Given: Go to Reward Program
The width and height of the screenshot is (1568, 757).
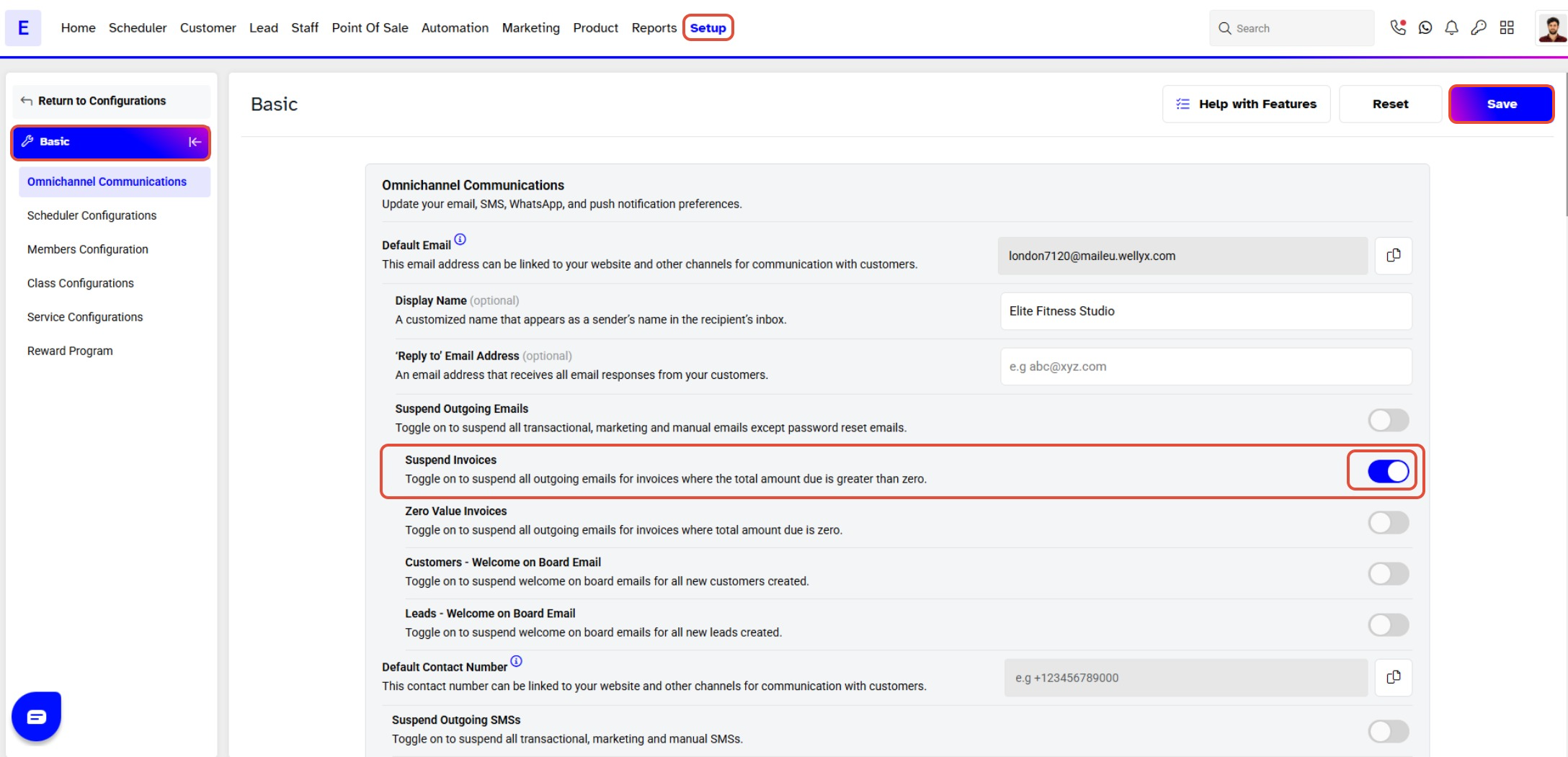Looking at the screenshot, I should pyautogui.click(x=70, y=351).
